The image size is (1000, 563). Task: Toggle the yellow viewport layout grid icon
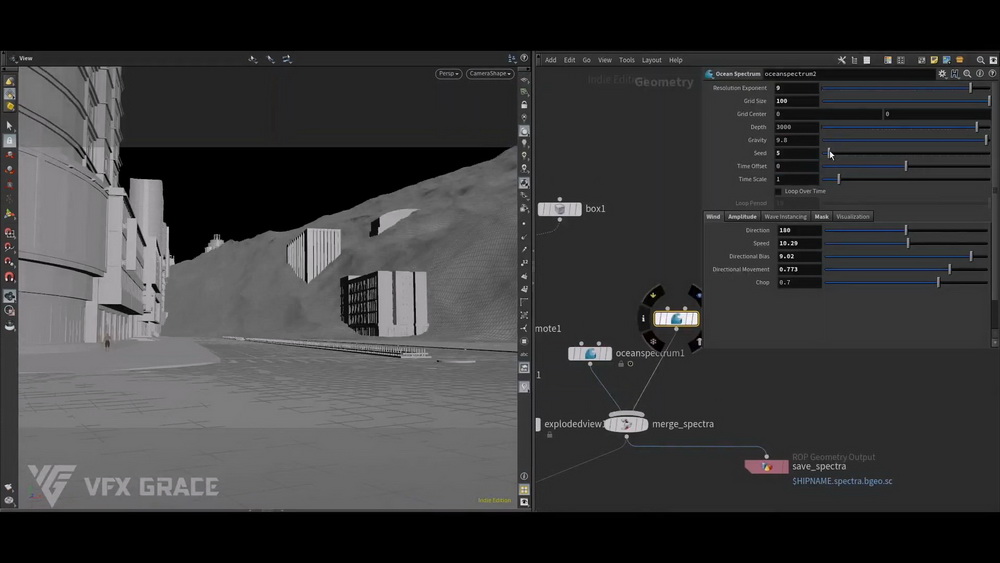(x=524, y=490)
